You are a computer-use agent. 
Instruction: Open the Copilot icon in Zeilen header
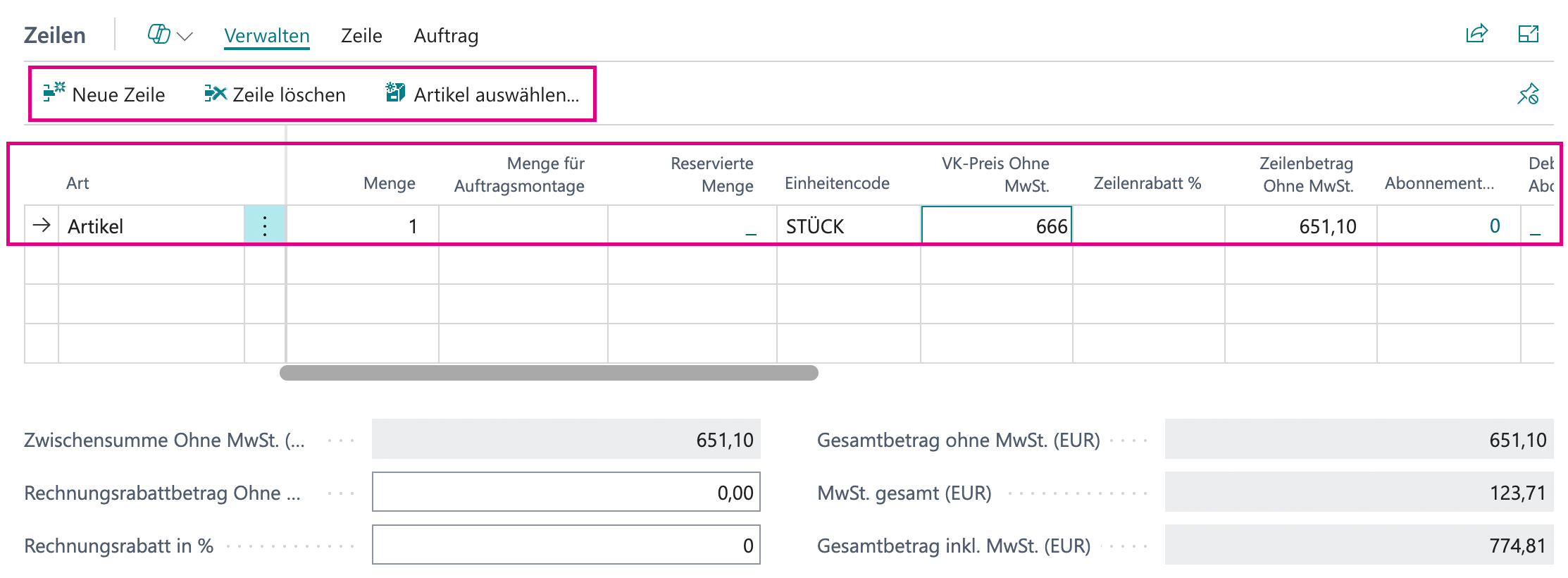pyautogui.click(x=159, y=35)
